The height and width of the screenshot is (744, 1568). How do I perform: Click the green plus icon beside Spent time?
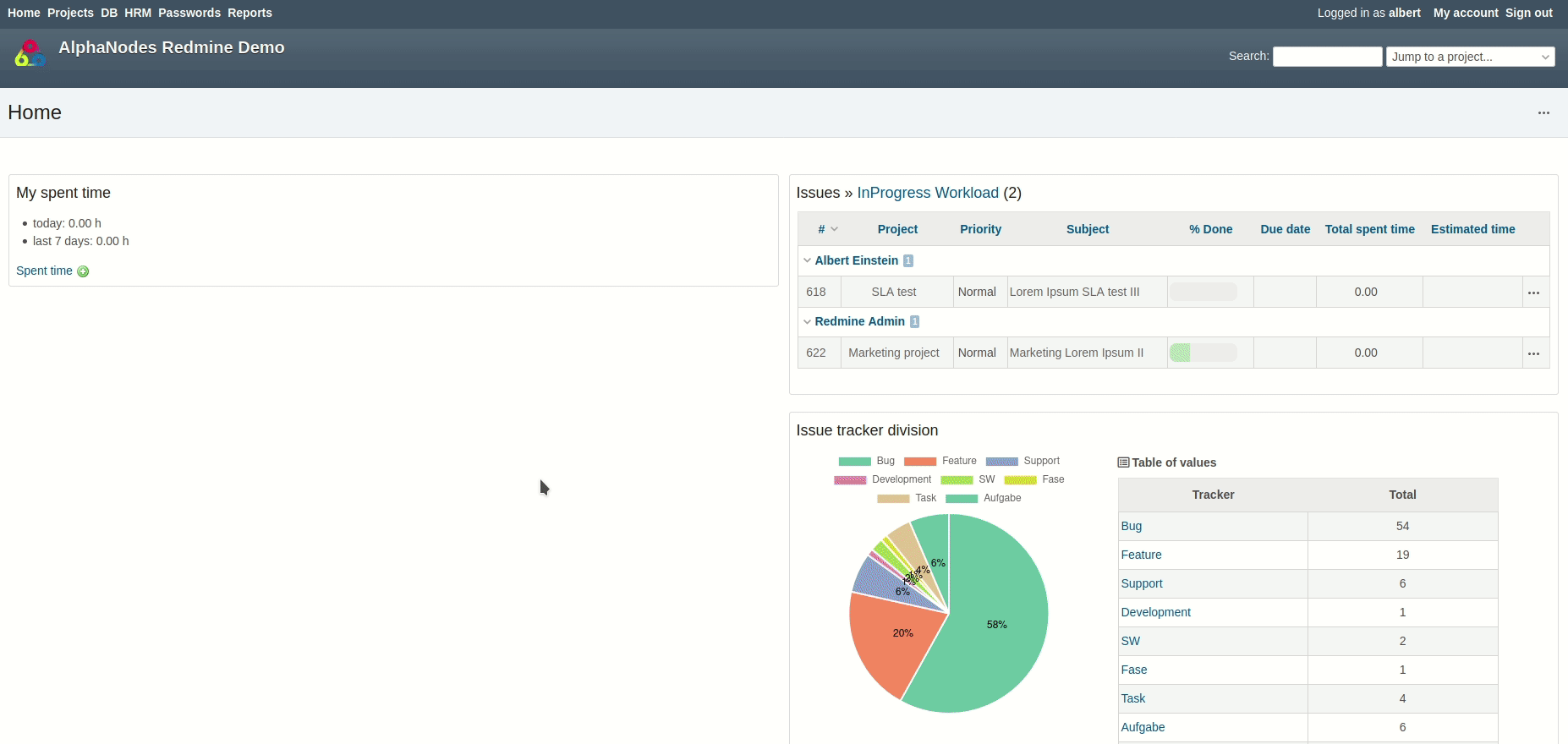[x=83, y=271]
